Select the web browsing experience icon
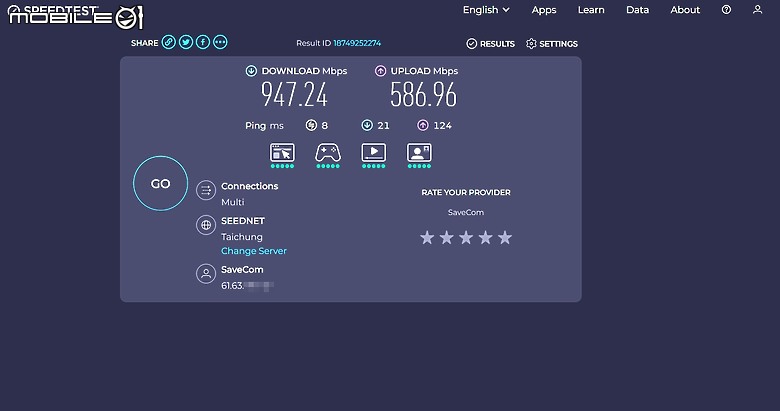Screen dimensions: 780x411 (282, 155)
